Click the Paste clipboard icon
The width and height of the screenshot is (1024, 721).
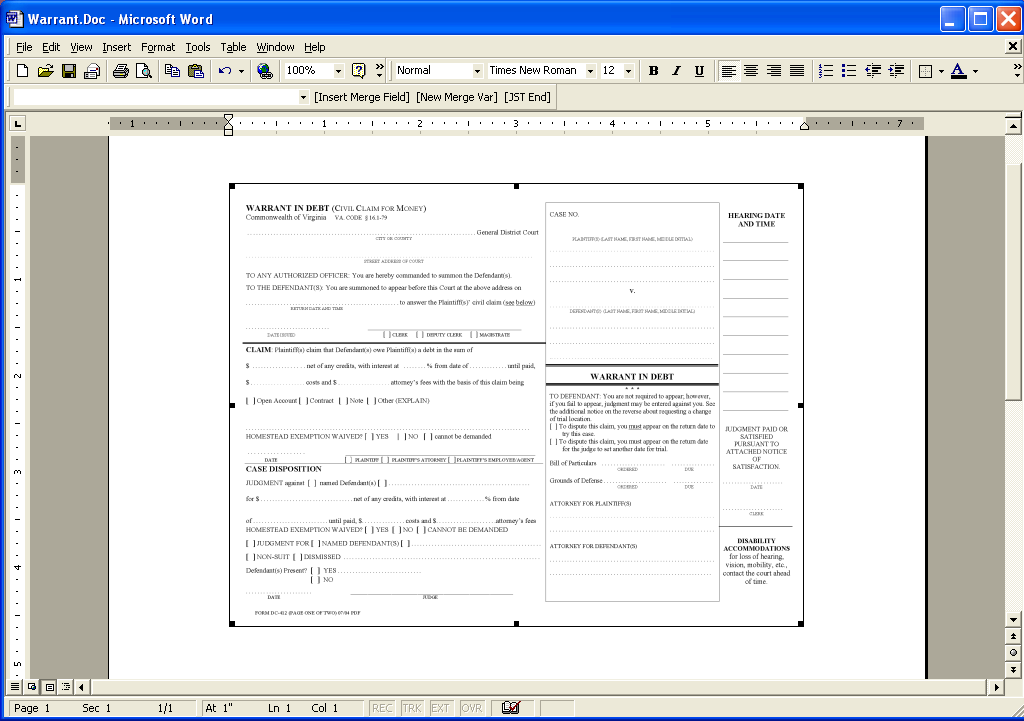pos(196,71)
